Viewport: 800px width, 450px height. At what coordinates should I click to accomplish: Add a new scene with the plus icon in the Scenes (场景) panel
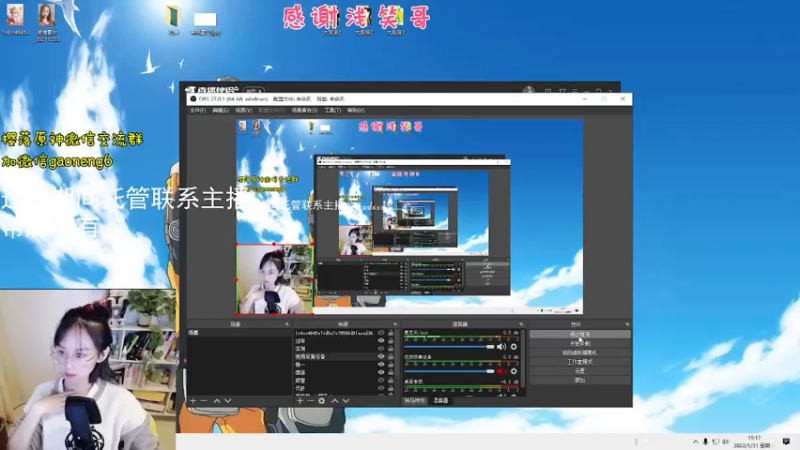click(193, 401)
